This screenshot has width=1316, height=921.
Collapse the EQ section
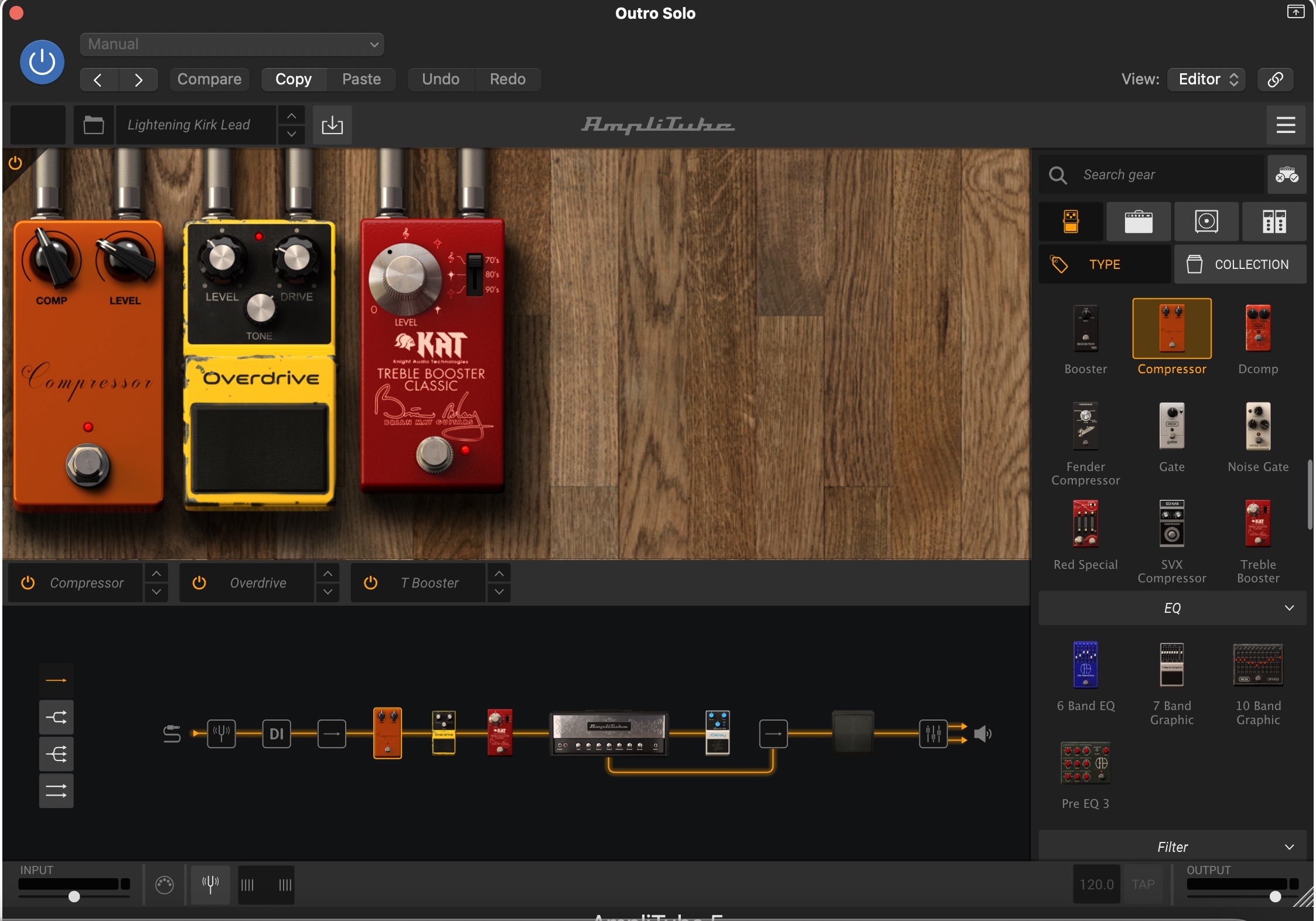[1172, 608]
